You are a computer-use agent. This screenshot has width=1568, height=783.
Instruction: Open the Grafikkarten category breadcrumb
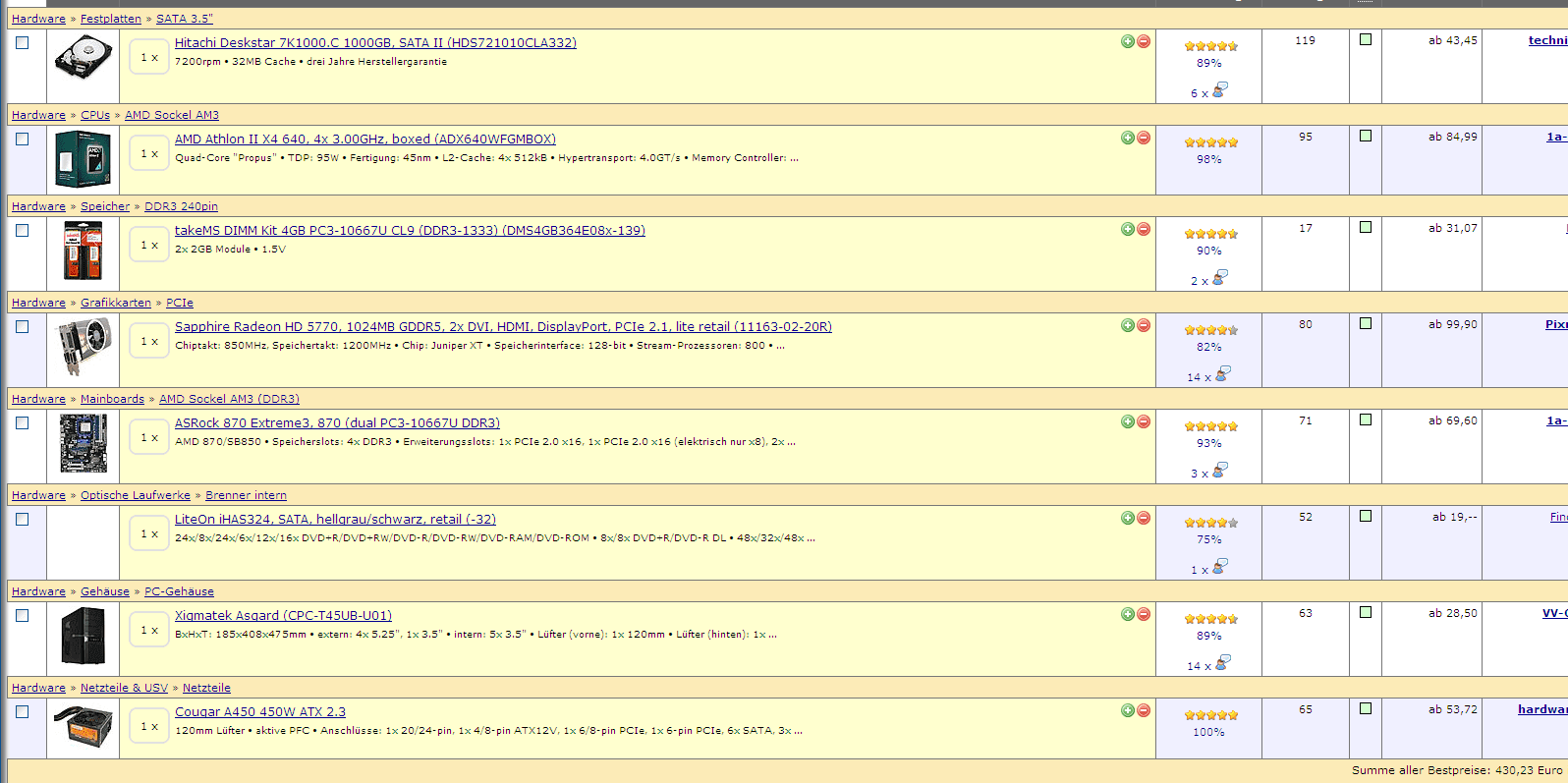[116, 303]
